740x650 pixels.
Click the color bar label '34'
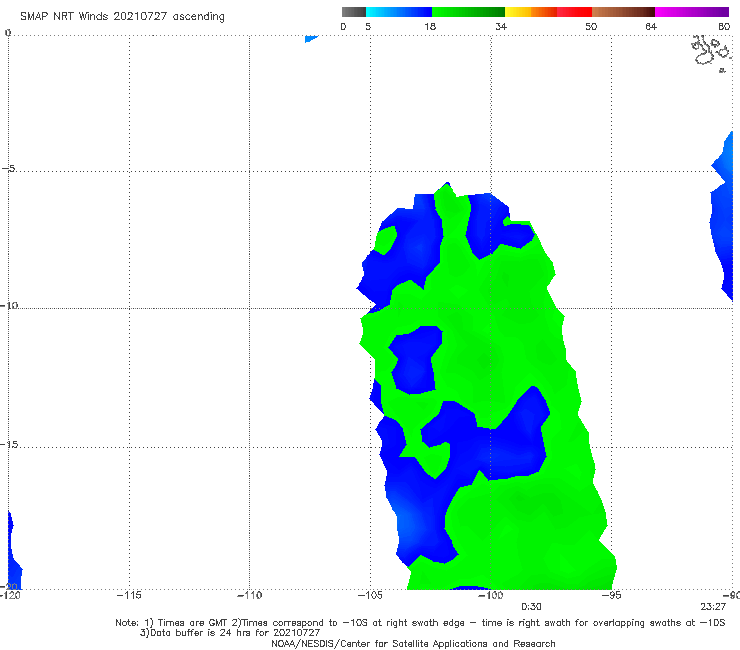[x=501, y=26]
